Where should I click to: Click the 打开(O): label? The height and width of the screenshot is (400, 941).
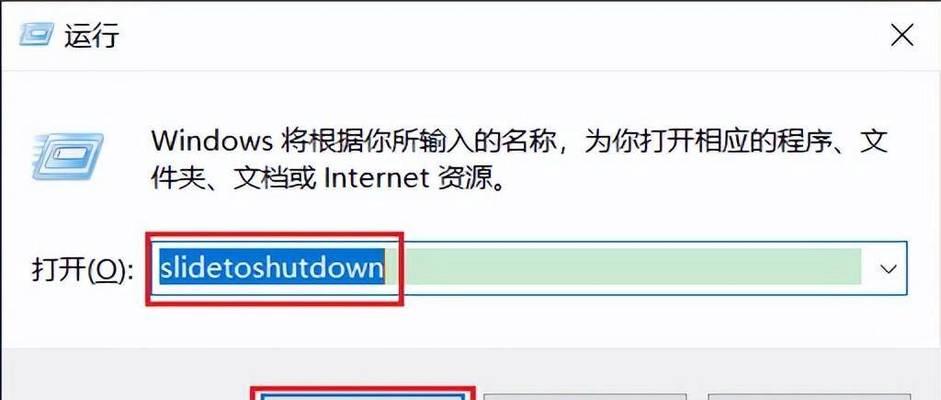click(x=81, y=270)
